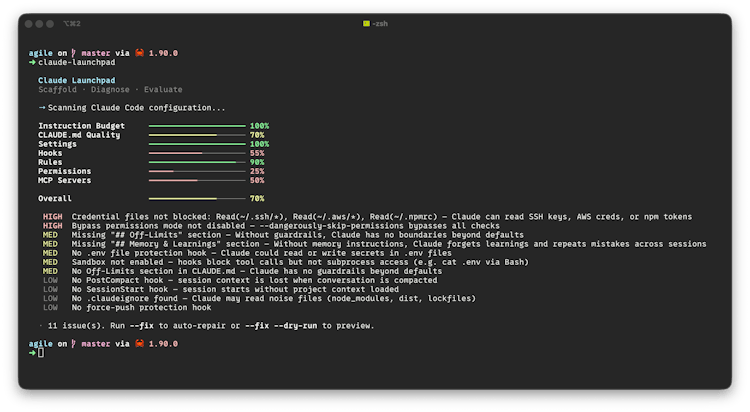750x412 pixels.
Task: Click the Overall 70% progress bar
Action: pyautogui.click(x=197, y=199)
